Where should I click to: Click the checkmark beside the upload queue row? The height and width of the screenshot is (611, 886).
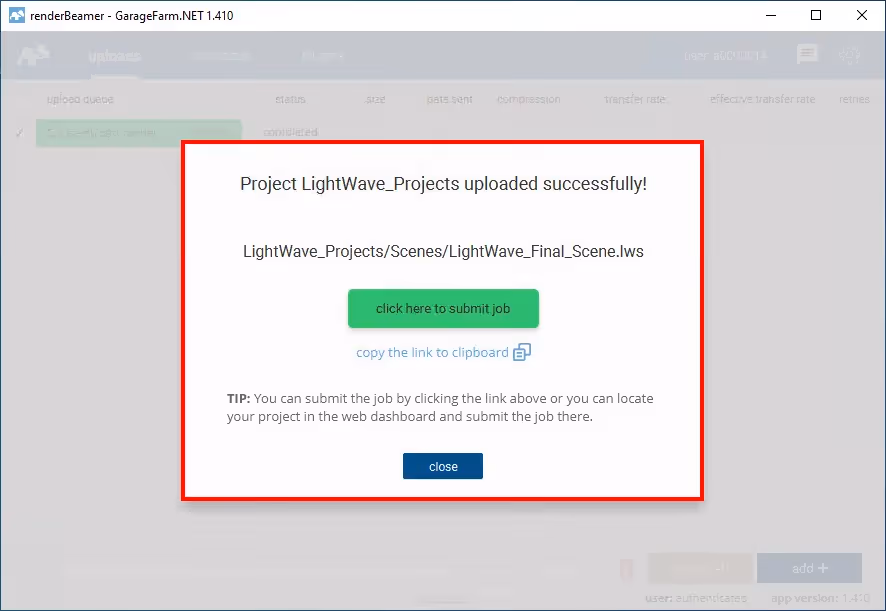tap(20, 133)
